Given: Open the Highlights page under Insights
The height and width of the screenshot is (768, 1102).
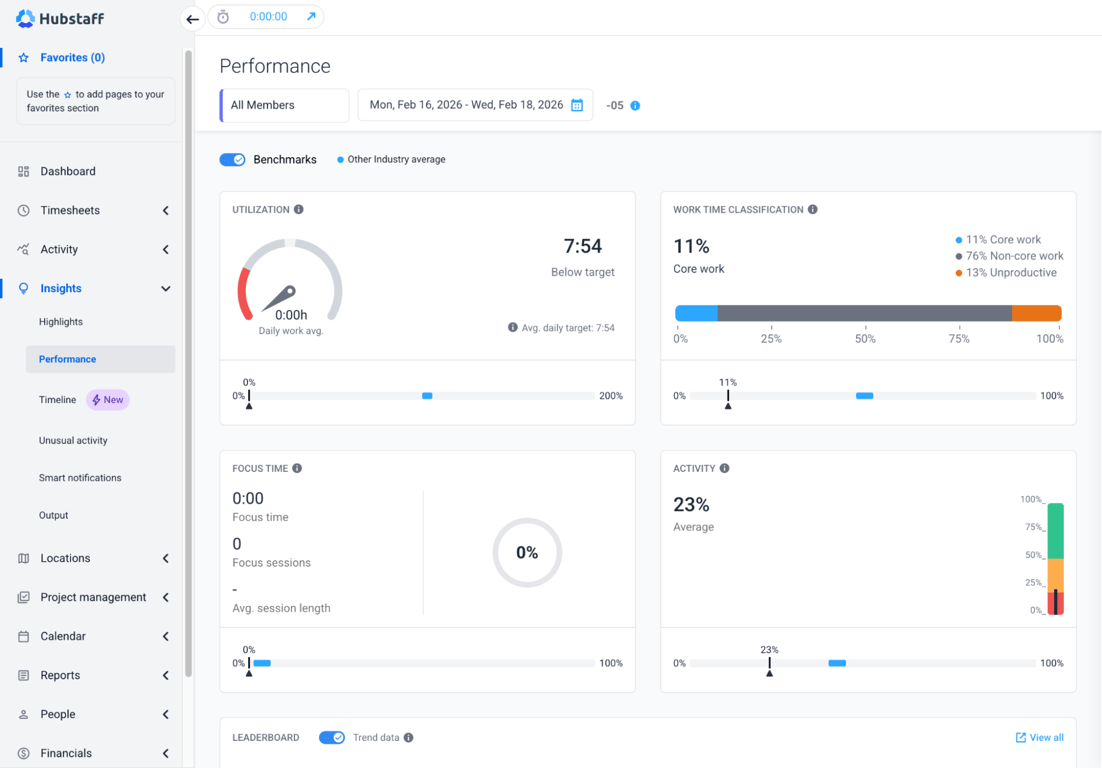Looking at the screenshot, I should point(61,322).
